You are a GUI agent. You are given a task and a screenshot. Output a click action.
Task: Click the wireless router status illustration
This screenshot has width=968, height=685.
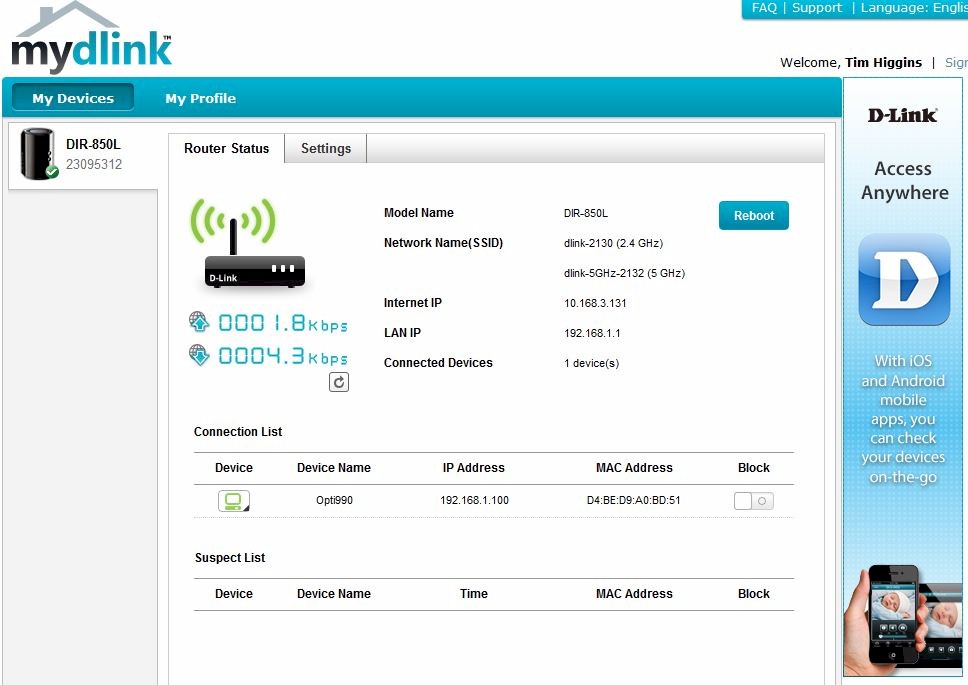248,243
